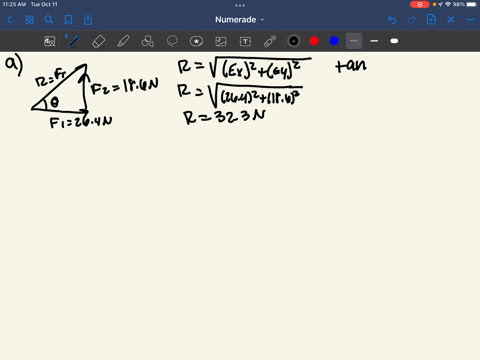Open the thumbnails grid view

click(x=29, y=20)
